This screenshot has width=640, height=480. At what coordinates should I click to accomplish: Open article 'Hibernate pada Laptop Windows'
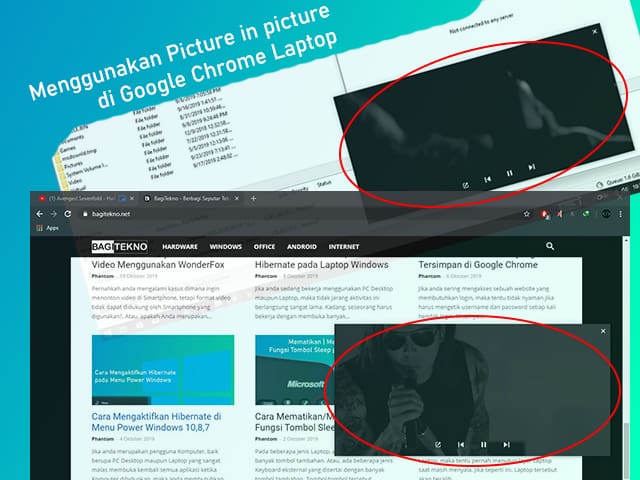[322, 264]
